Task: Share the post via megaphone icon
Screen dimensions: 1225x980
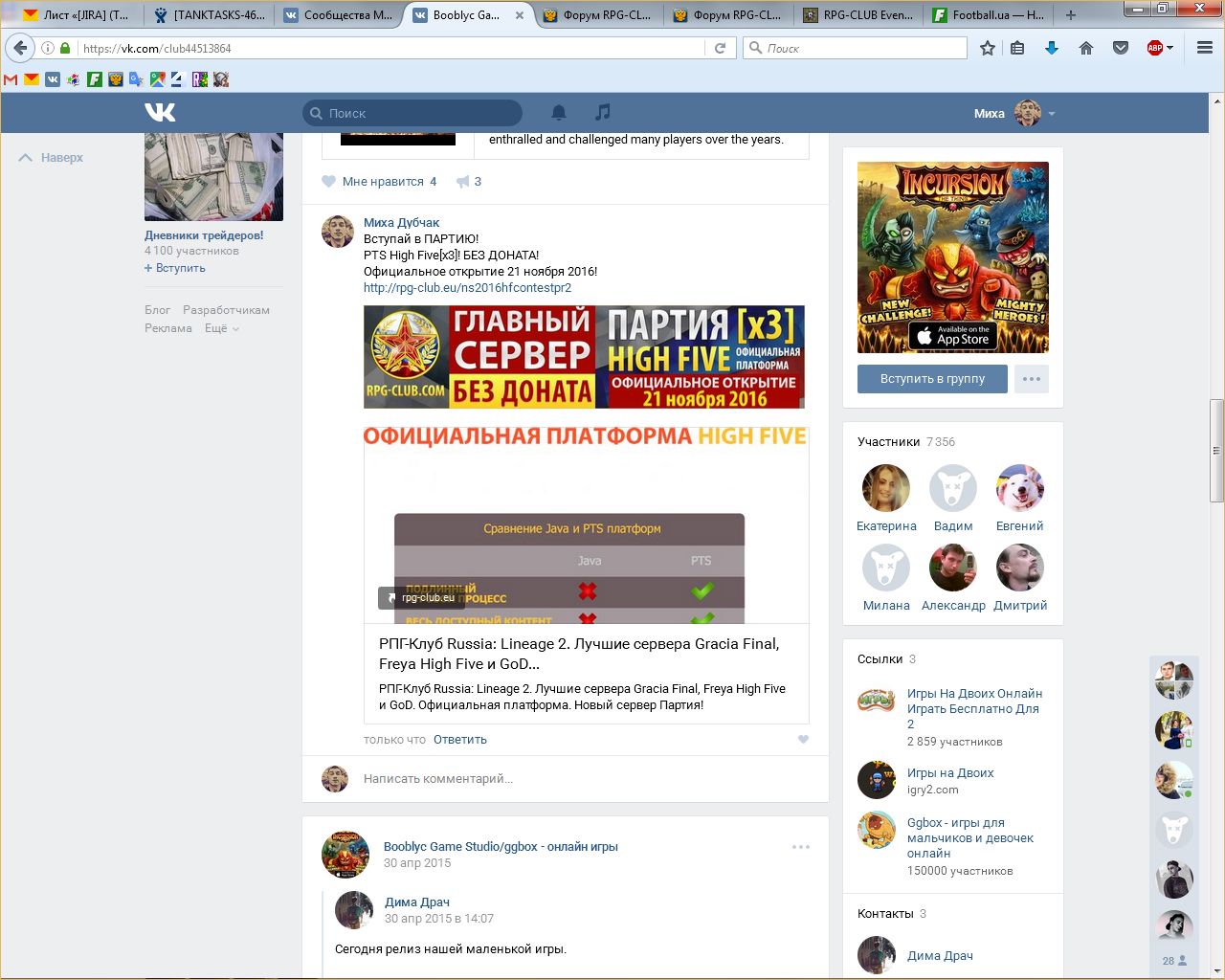Action: coord(469,181)
